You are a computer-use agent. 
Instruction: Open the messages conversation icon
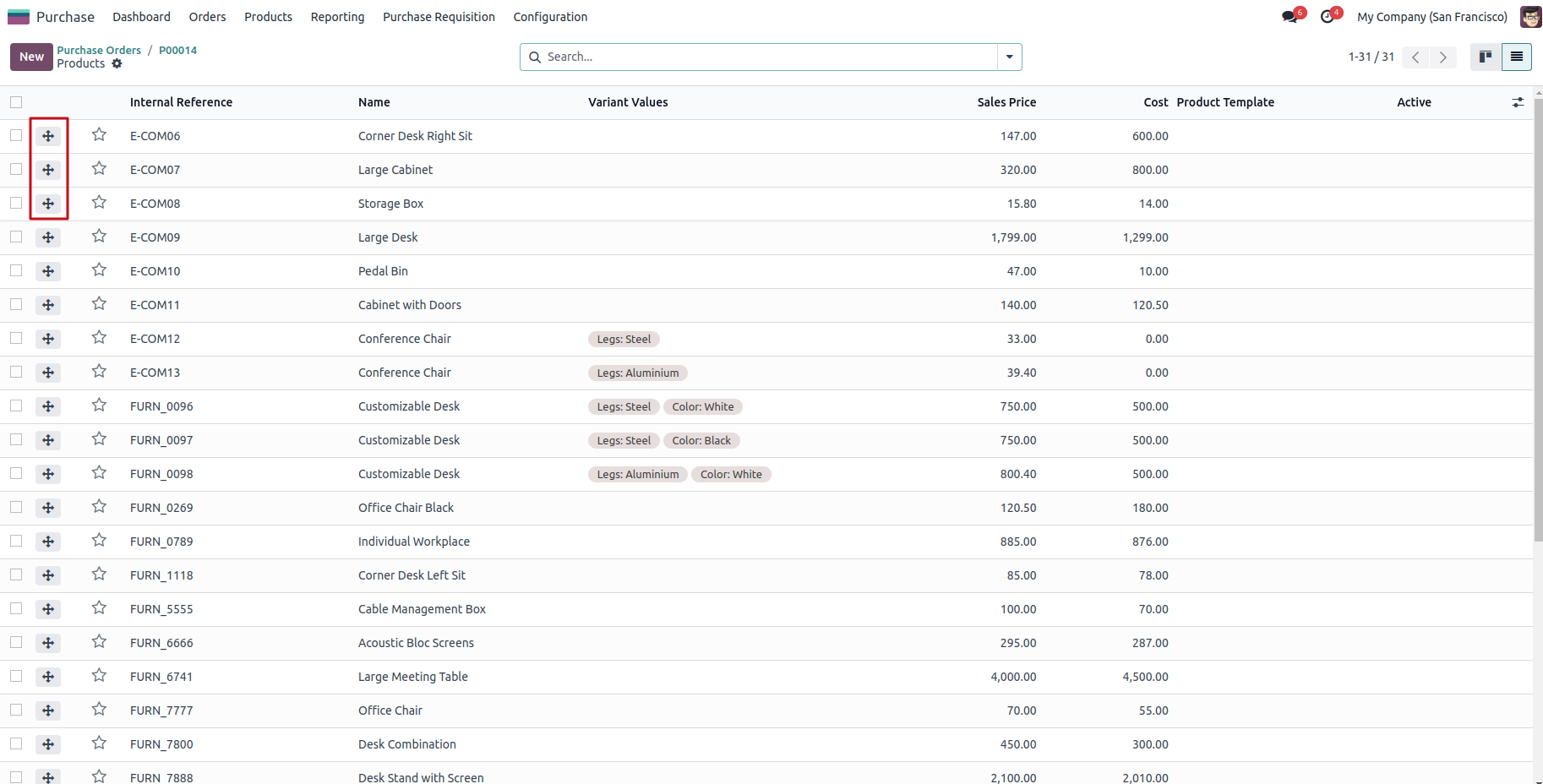(x=1289, y=17)
